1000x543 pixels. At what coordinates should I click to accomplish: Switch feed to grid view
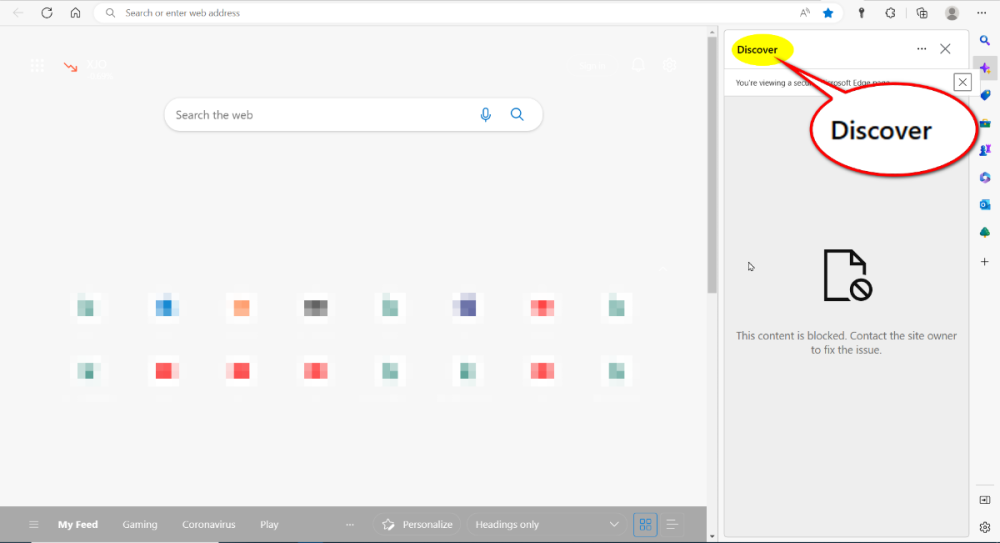click(645, 524)
